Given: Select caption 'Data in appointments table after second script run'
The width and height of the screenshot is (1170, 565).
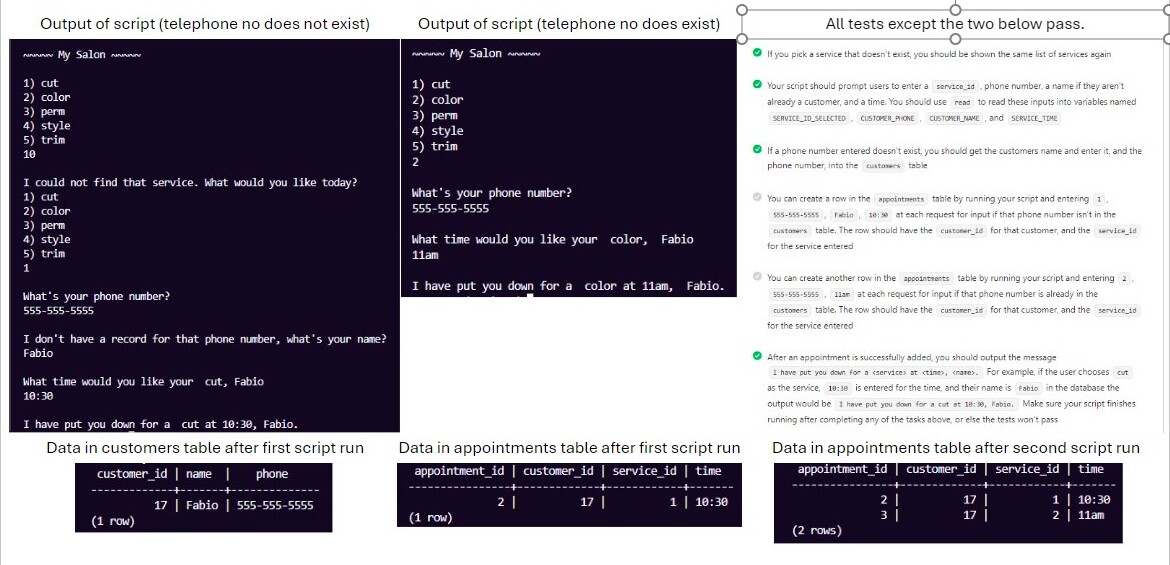Looking at the screenshot, I should click(x=956, y=449).
